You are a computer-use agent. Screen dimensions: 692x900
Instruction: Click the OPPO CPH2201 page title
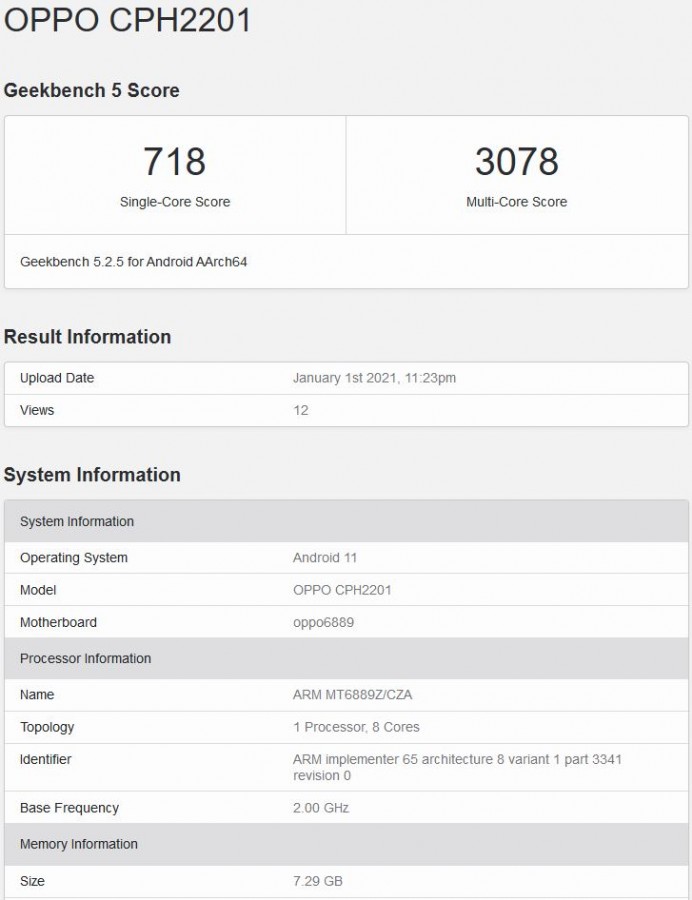tap(127, 21)
